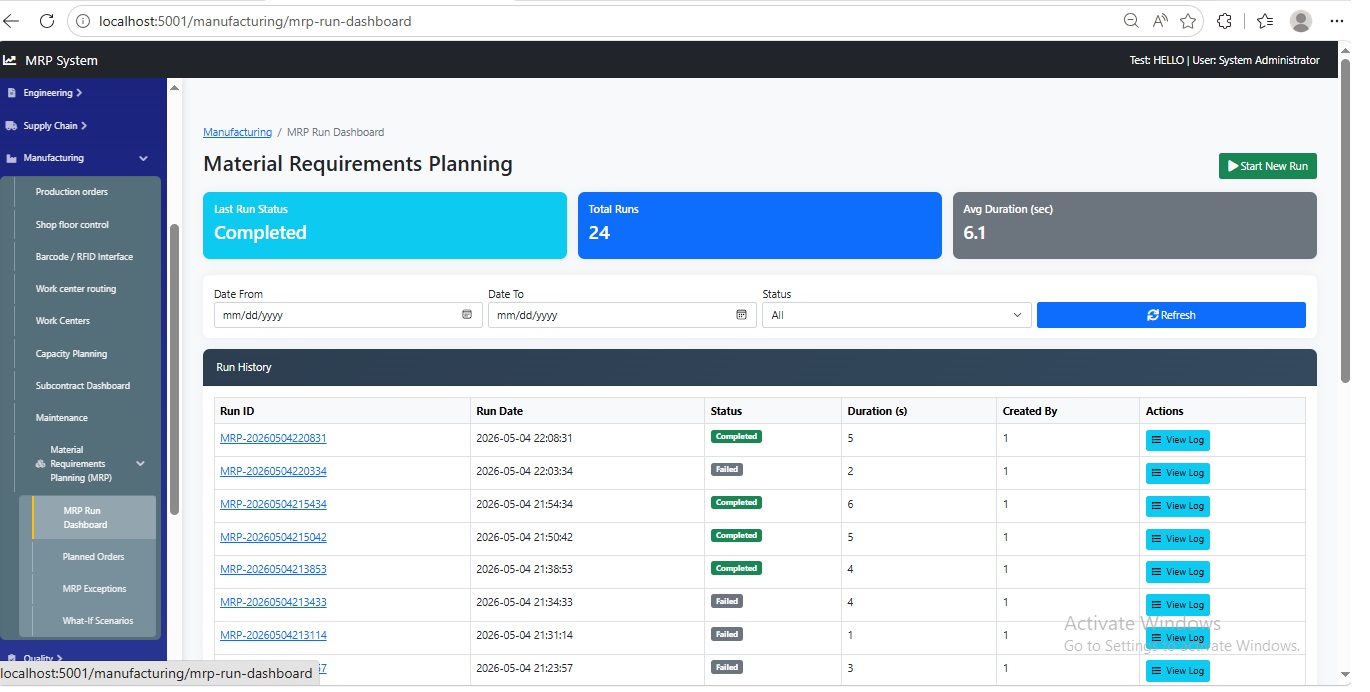Click the Supply Chain truck icon
Viewport: 1370px width, 692px height.
pyautogui.click(x=12, y=126)
